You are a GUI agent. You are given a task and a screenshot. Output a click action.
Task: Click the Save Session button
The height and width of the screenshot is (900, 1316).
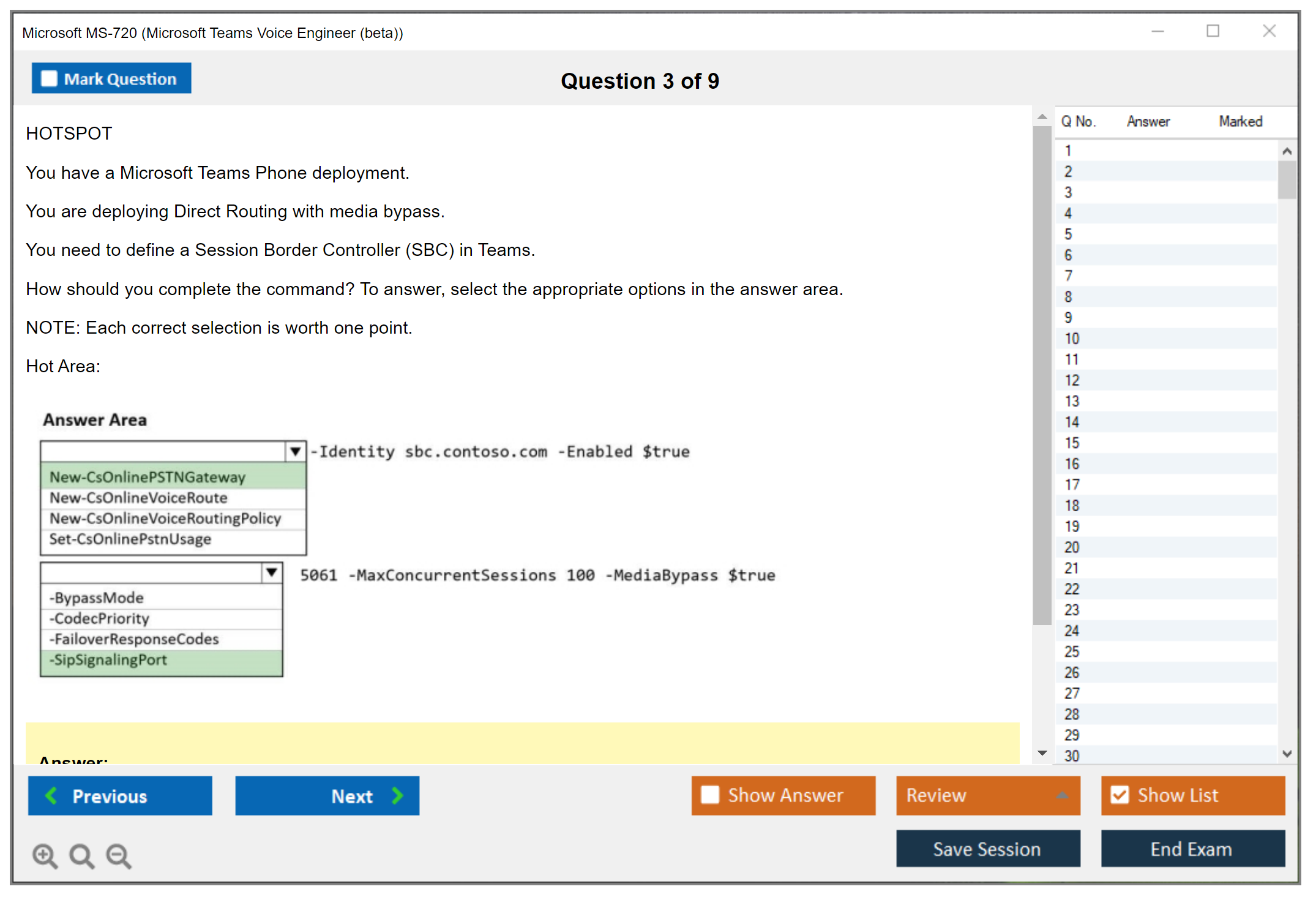pyautogui.click(x=987, y=849)
